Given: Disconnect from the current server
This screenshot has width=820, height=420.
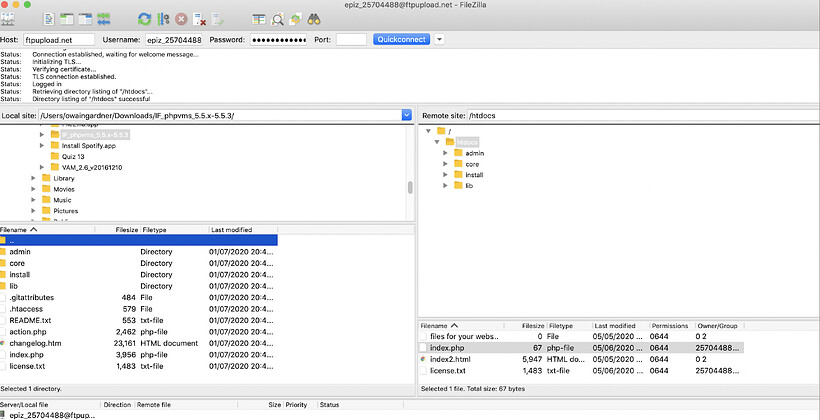Looking at the screenshot, I should [x=199, y=20].
